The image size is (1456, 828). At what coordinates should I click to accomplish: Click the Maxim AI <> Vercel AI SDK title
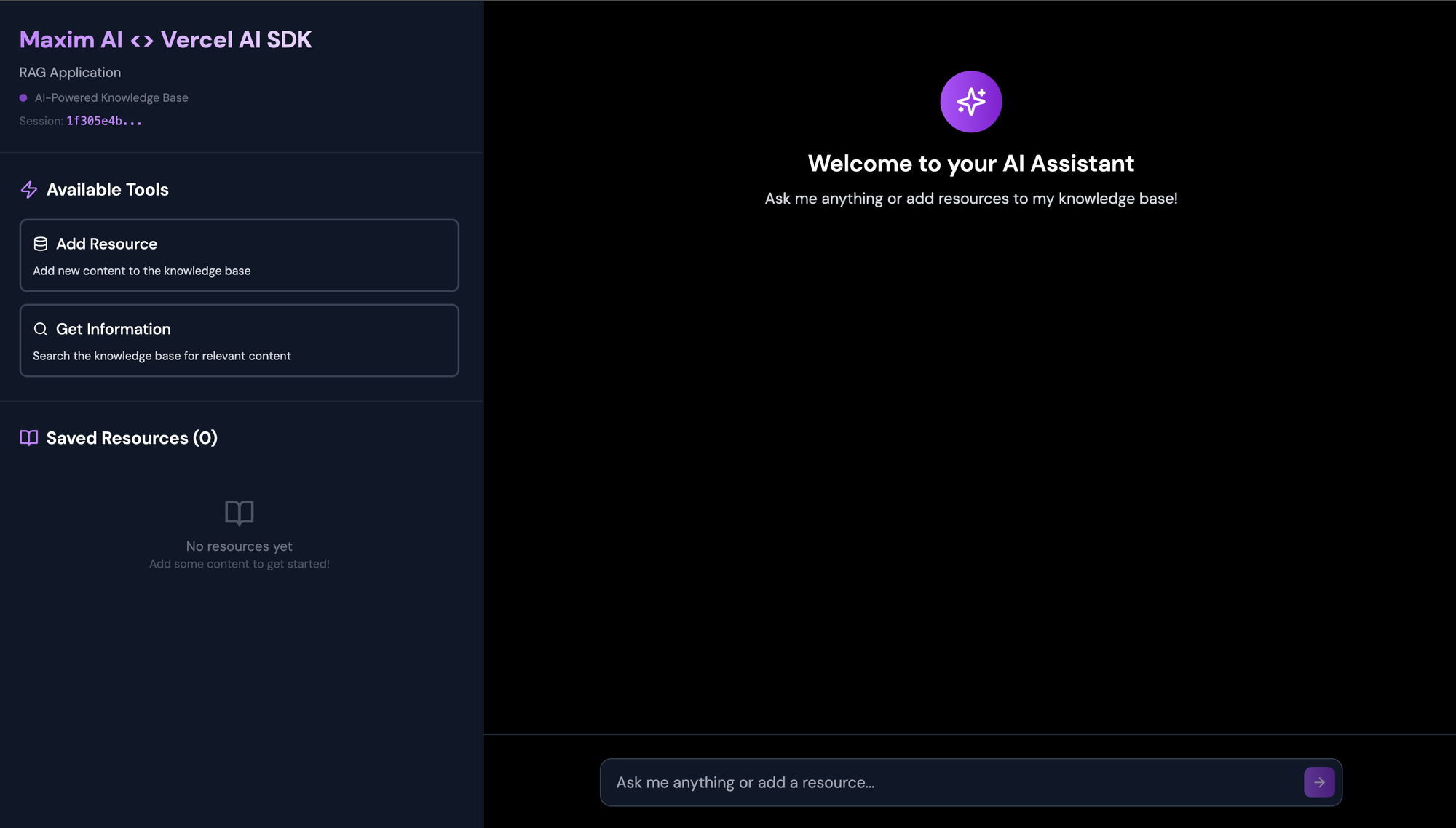tap(165, 39)
